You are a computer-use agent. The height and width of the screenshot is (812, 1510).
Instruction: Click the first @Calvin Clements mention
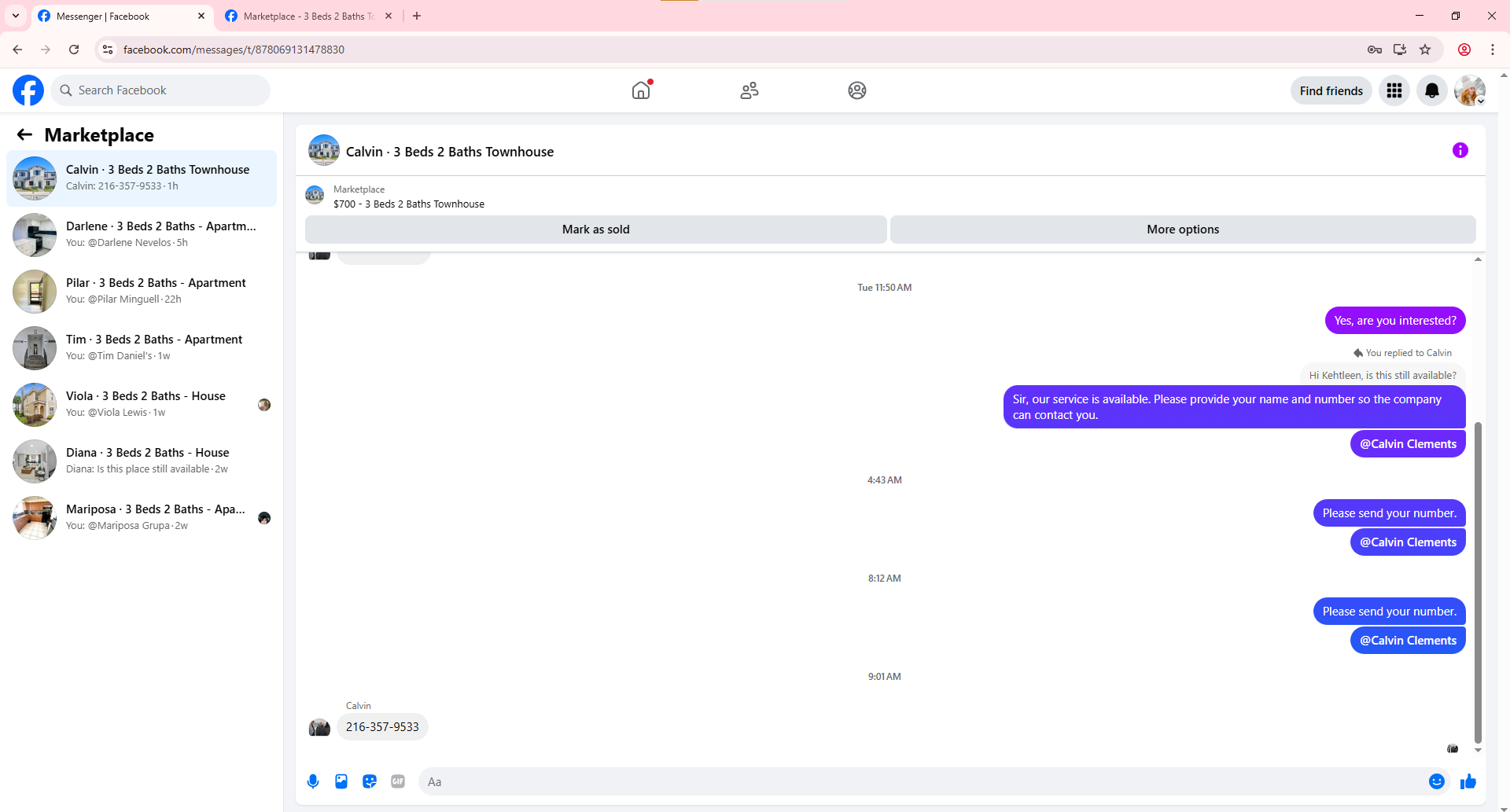pyautogui.click(x=1408, y=444)
